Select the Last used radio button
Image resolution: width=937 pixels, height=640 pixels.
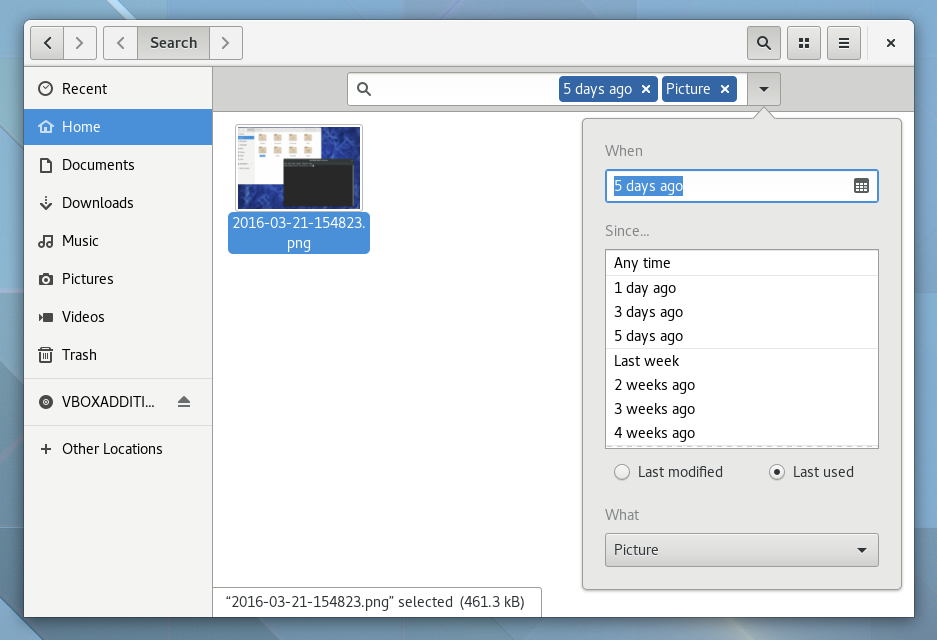pyautogui.click(x=777, y=472)
